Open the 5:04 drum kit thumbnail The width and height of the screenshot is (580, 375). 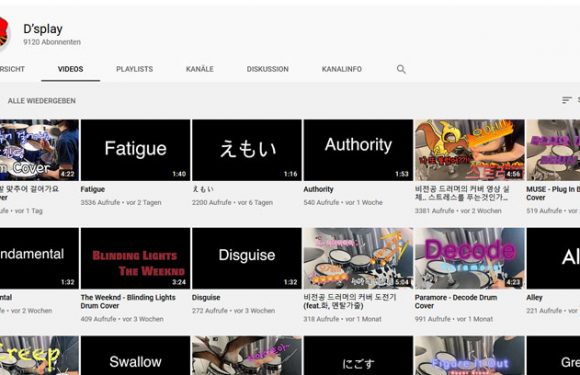click(x=358, y=258)
